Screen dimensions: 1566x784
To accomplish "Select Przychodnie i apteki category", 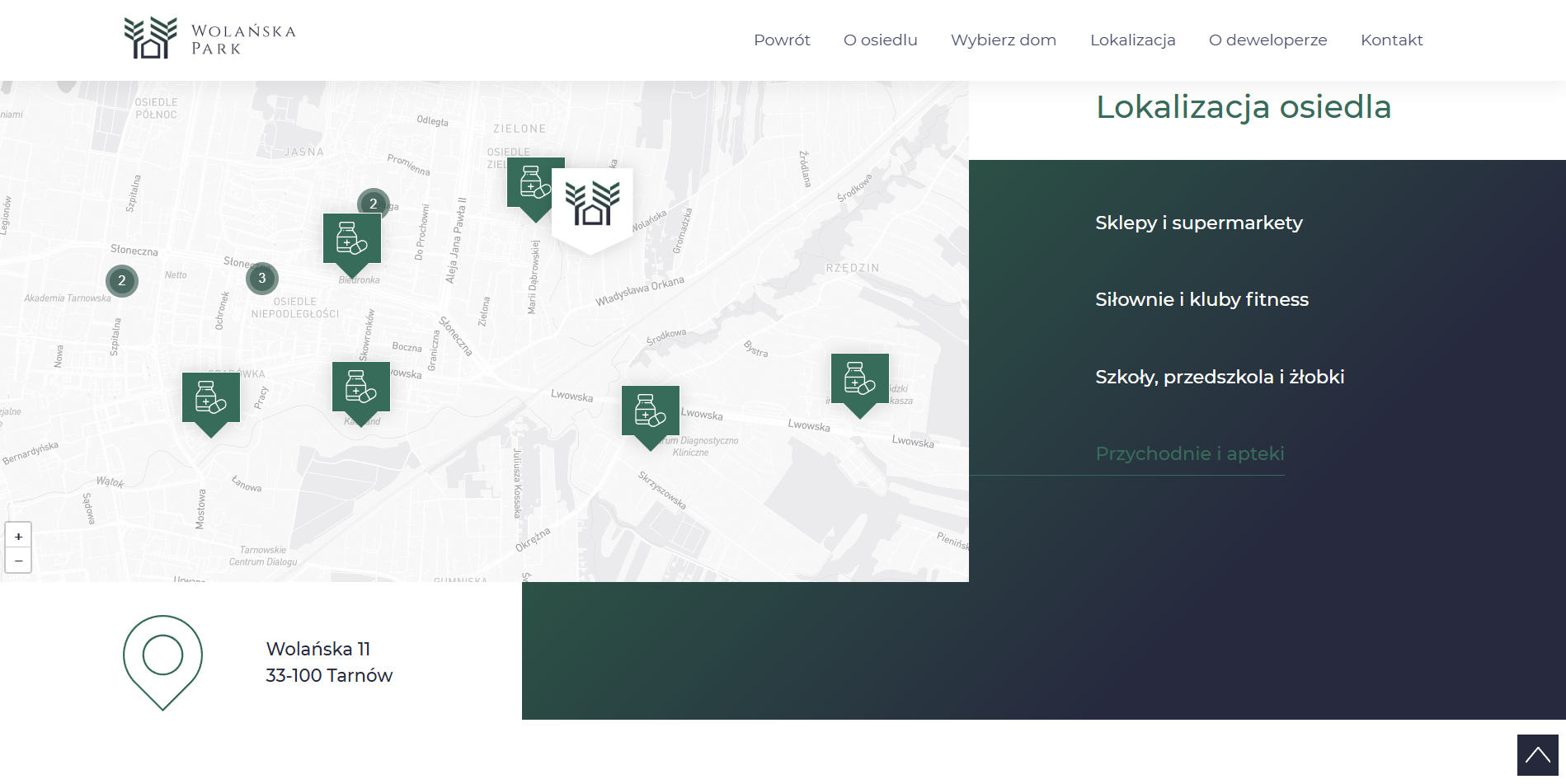I will [x=1189, y=453].
